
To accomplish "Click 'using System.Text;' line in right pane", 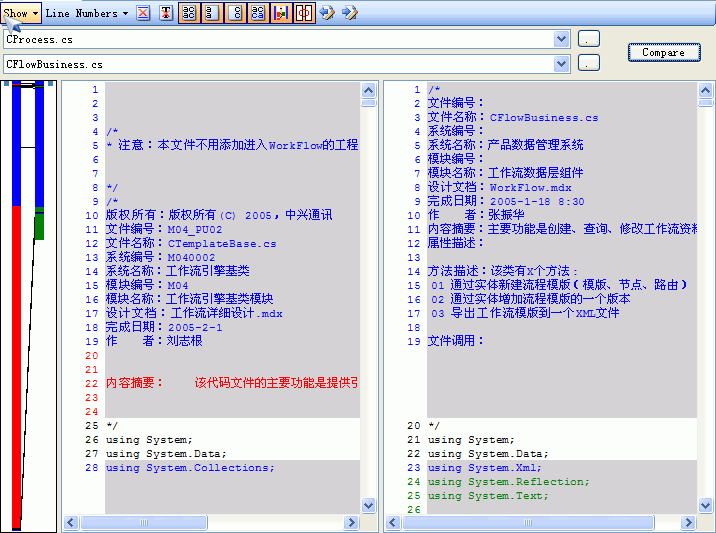I will 488,496.
